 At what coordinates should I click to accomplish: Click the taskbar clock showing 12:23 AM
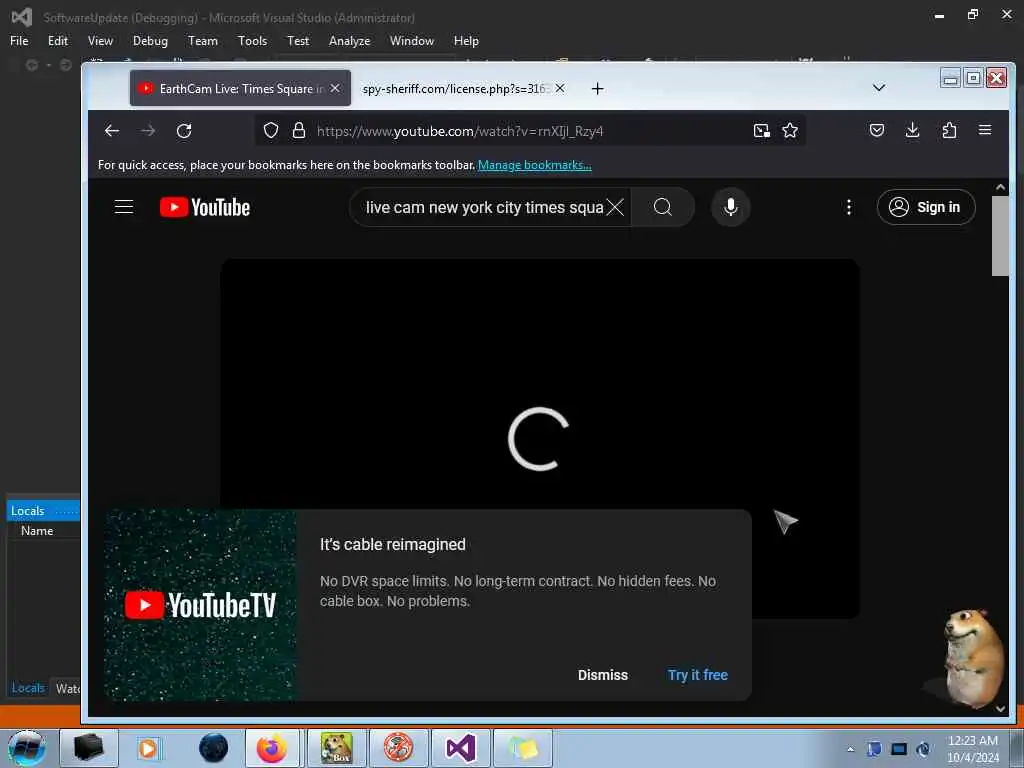(972, 748)
